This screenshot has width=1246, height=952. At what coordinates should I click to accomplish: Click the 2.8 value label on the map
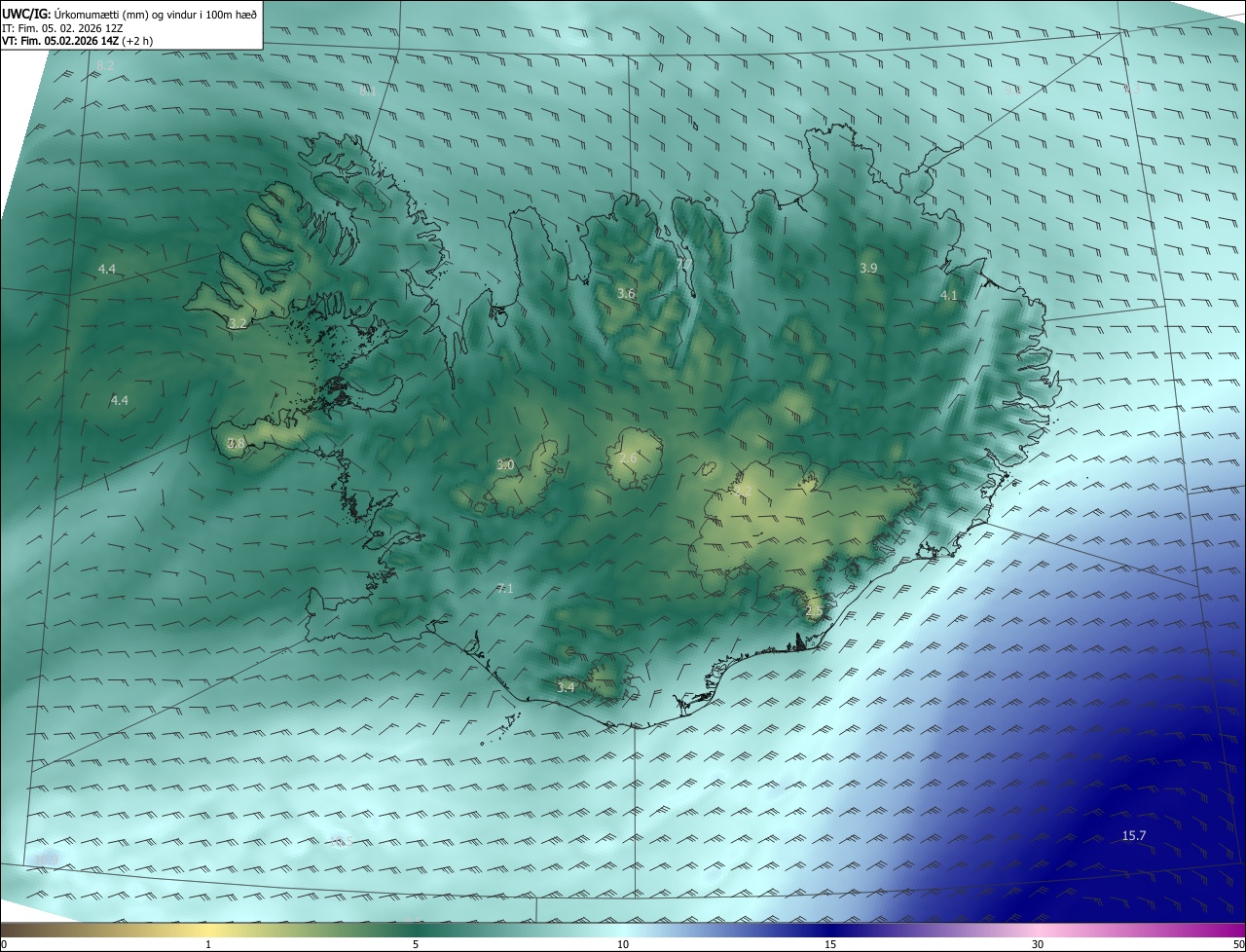[236, 443]
